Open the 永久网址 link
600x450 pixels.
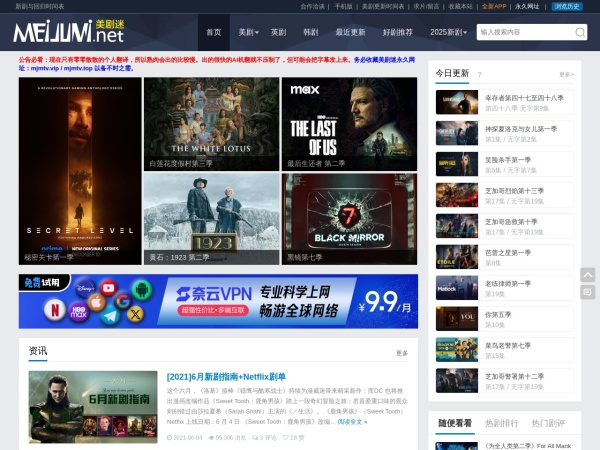pyautogui.click(x=527, y=7)
